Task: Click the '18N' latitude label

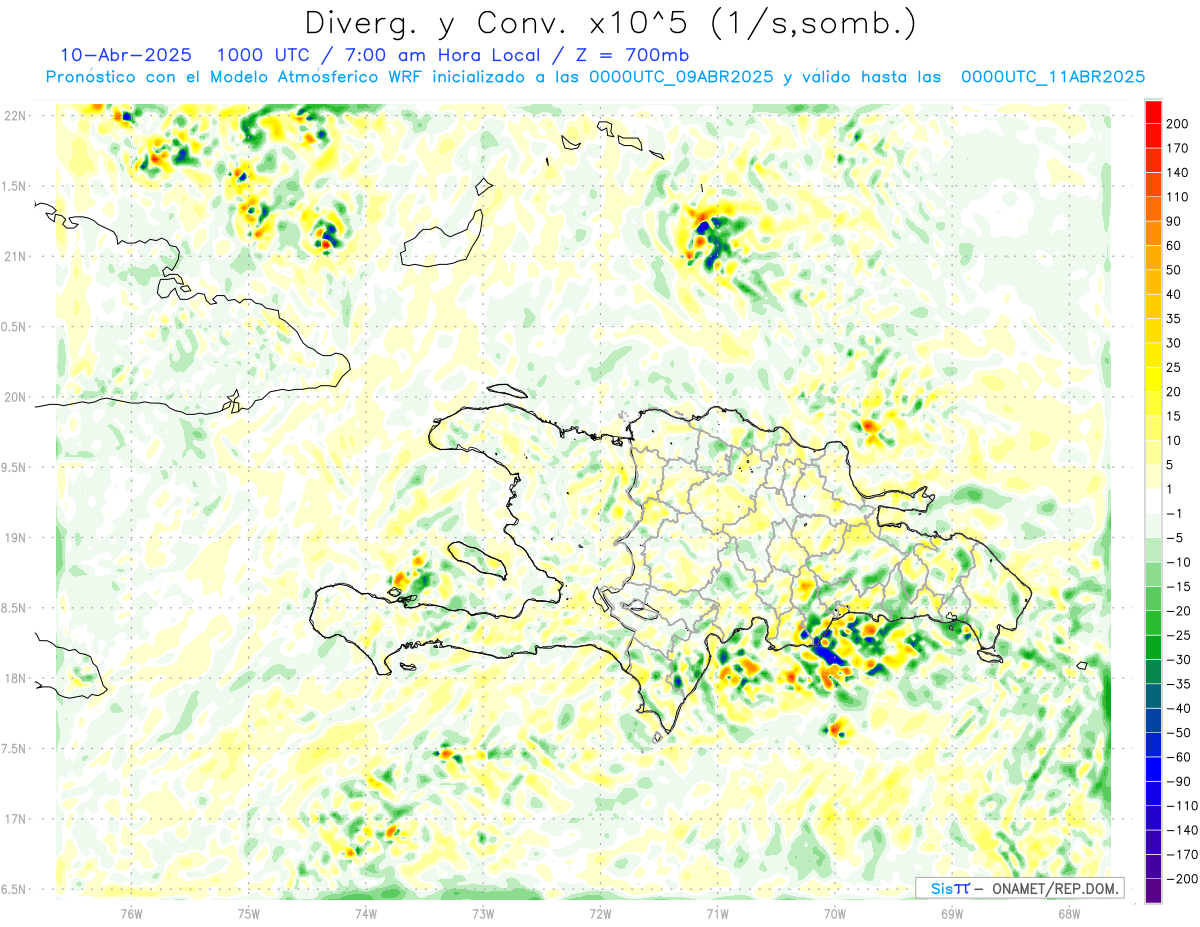Action: pyautogui.click(x=15, y=679)
